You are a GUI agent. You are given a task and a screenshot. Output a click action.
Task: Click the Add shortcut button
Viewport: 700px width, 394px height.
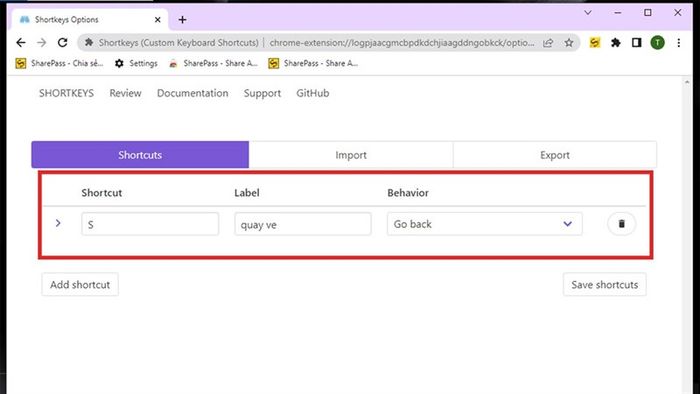[80, 285]
